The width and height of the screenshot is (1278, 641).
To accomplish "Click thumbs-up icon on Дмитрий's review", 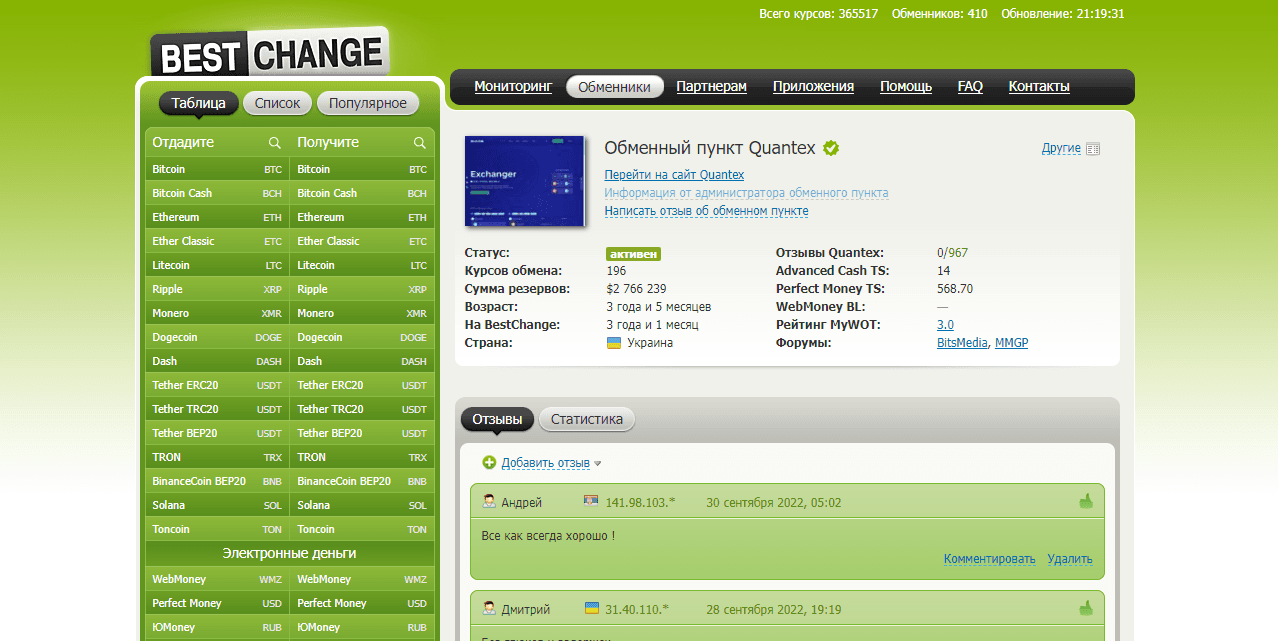I will tap(1086, 608).
